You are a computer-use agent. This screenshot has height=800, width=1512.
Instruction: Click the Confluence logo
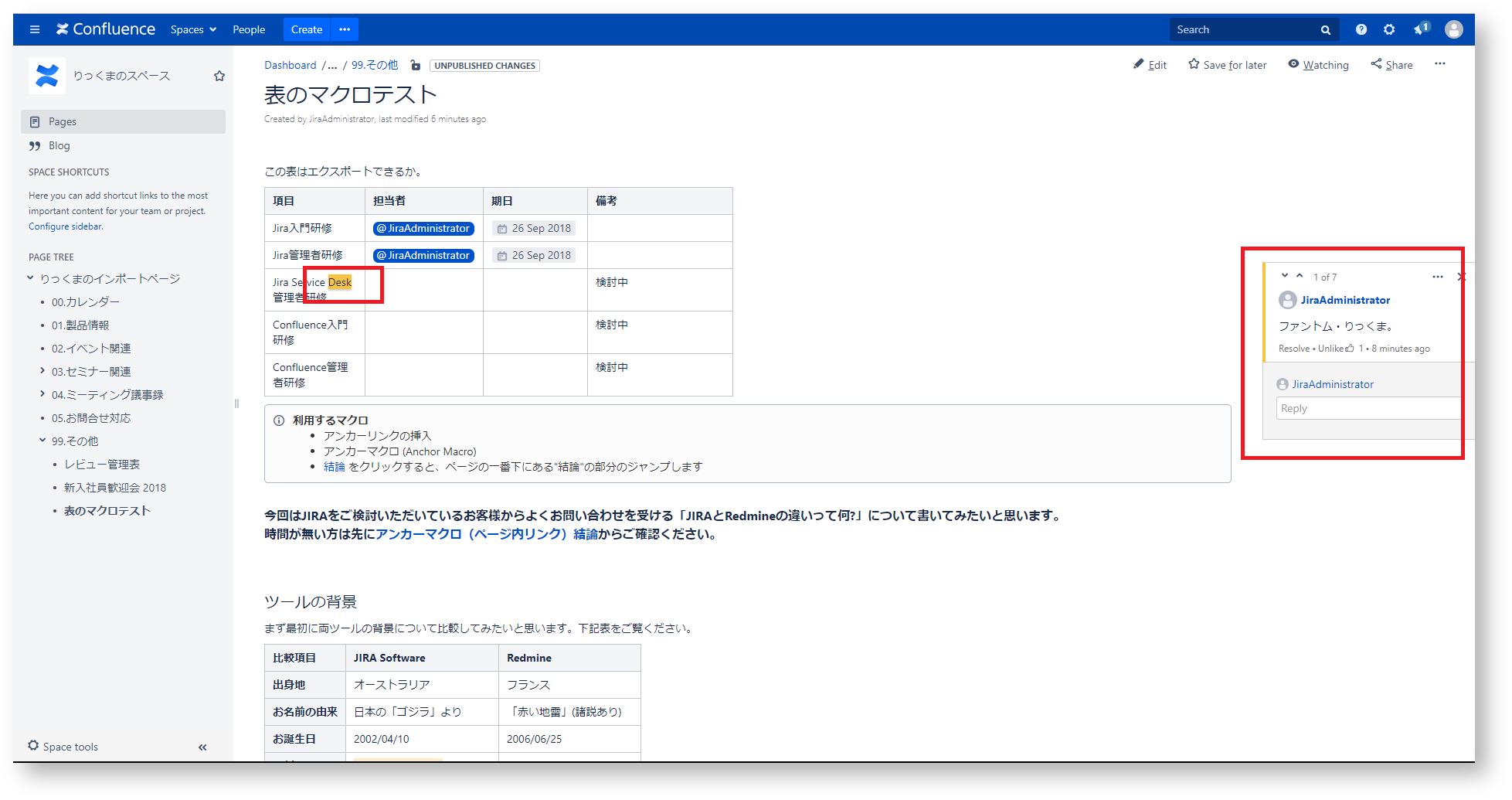[105, 29]
